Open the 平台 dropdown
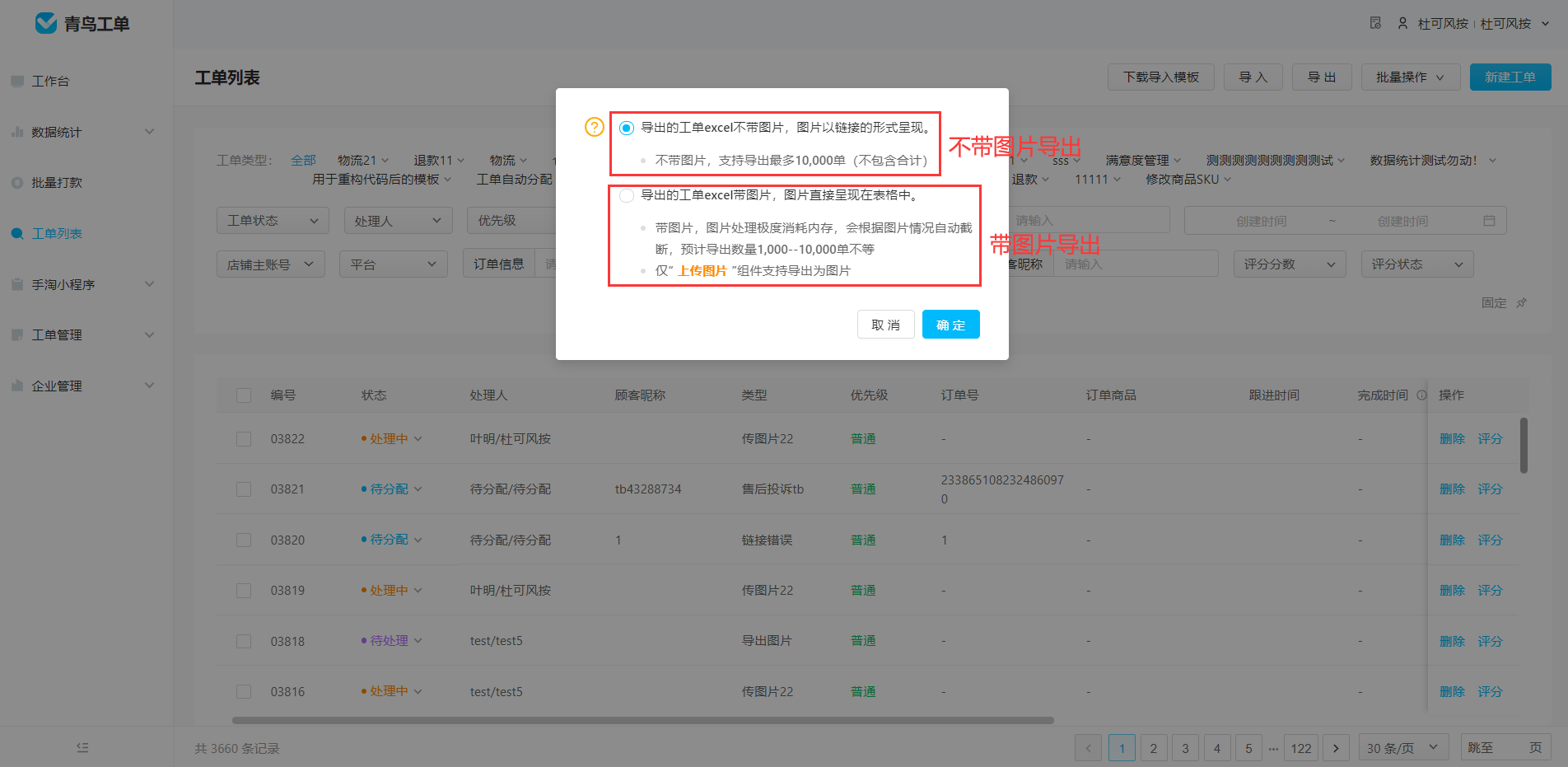This screenshot has height=767, width=1568. click(394, 264)
